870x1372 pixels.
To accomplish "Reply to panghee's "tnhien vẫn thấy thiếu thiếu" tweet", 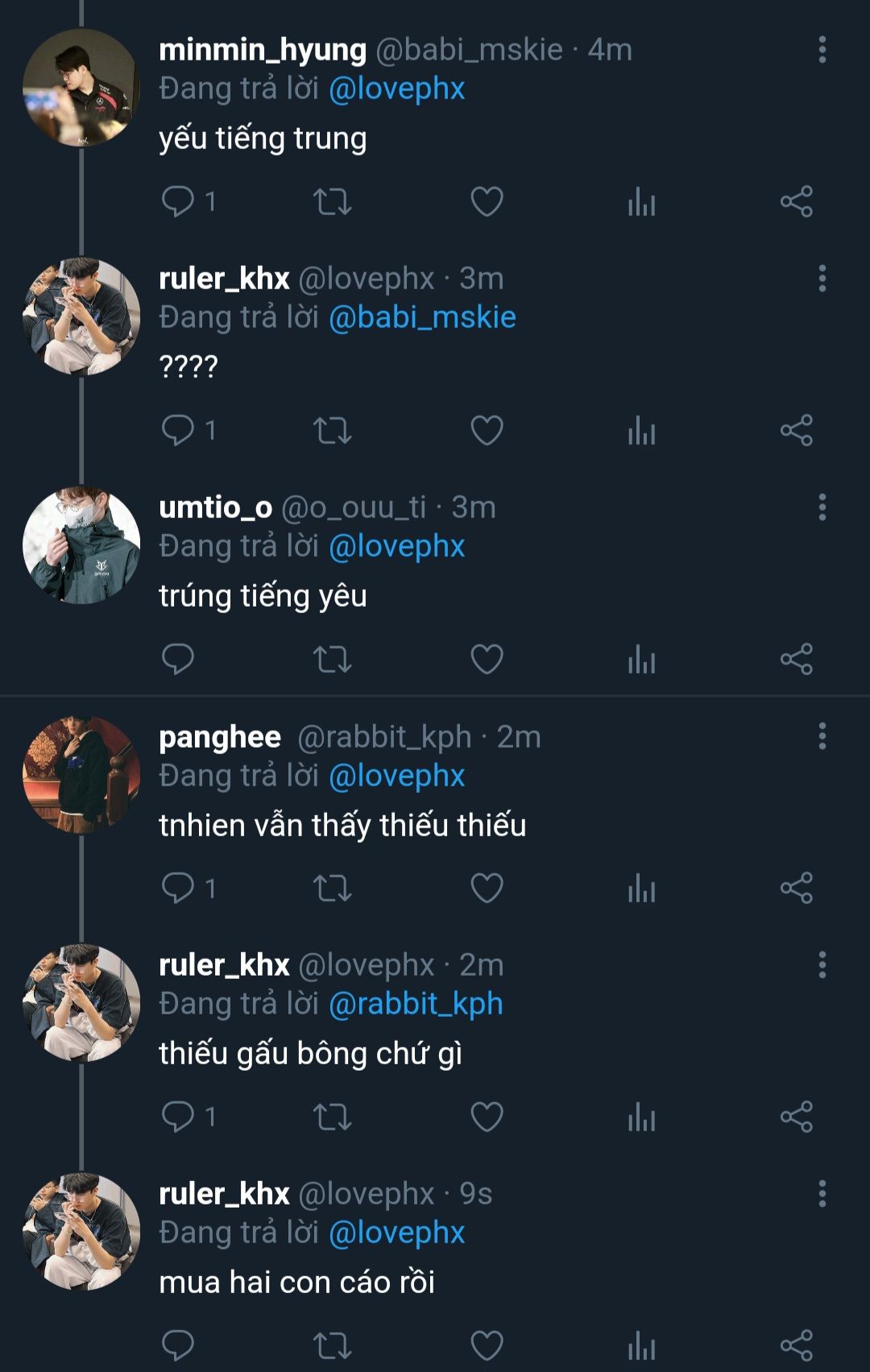I will (x=178, y=888).
